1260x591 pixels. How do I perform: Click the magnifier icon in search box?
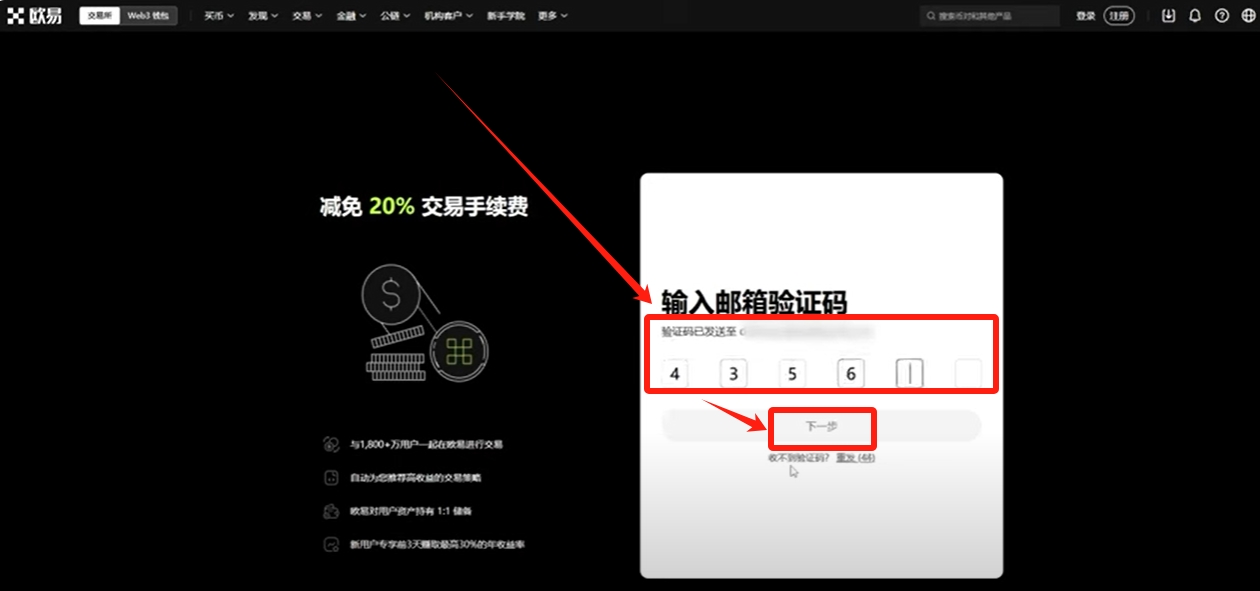[931, 16]
